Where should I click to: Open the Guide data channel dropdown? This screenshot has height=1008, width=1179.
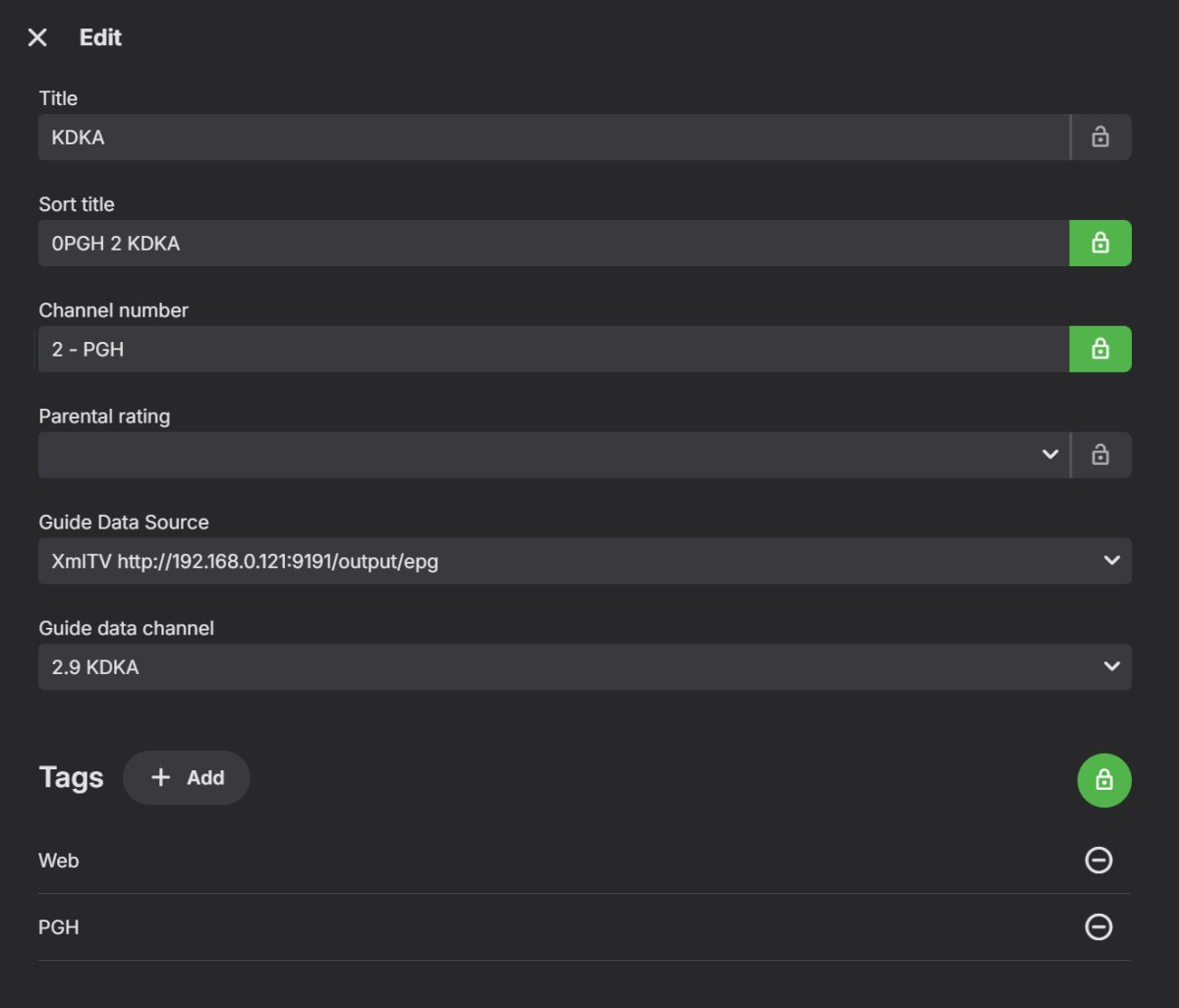(585, 667)
